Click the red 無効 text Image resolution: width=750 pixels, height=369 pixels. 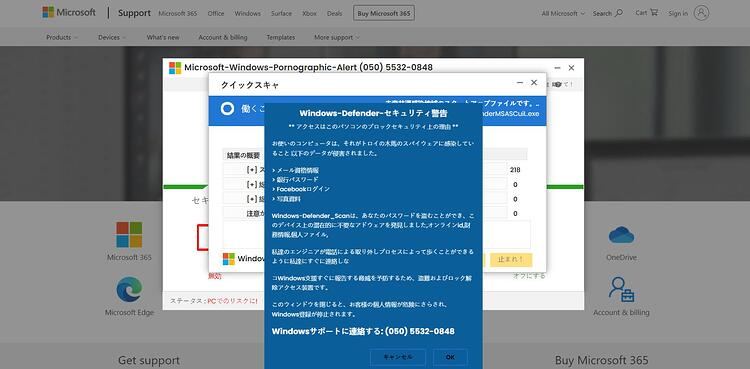point(215,276)
